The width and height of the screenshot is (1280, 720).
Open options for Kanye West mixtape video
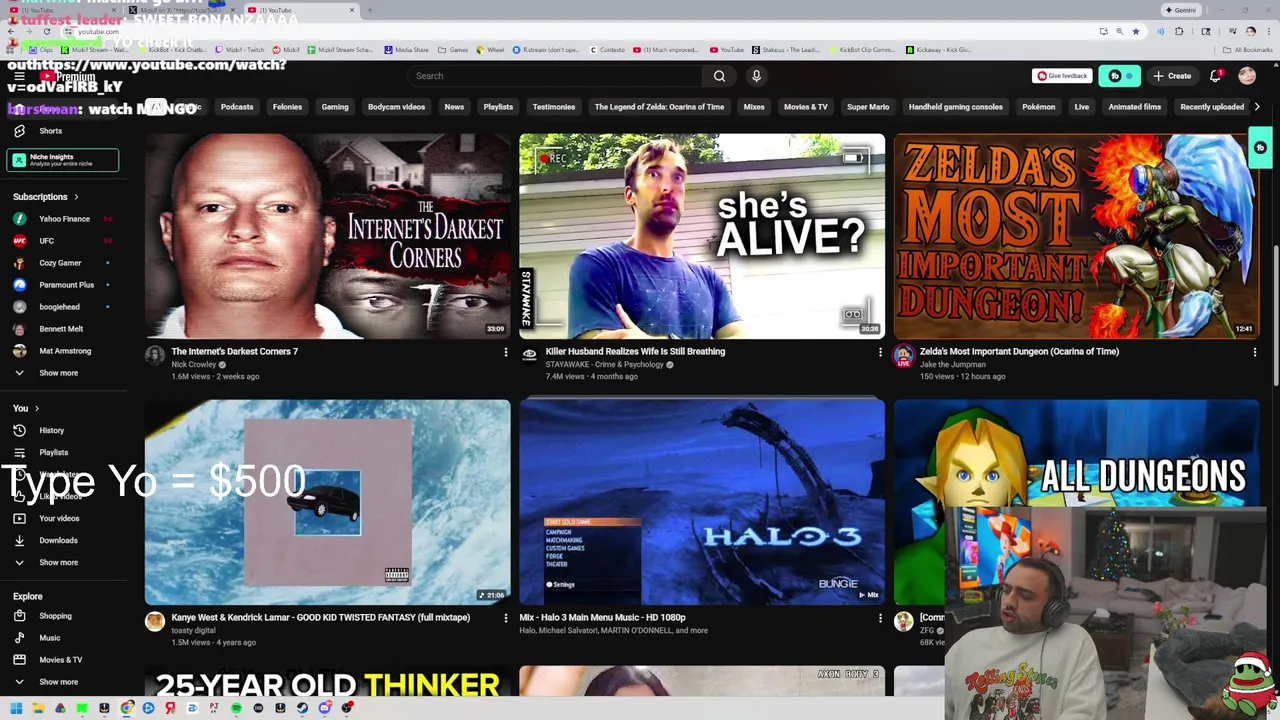tap(506, 618)
